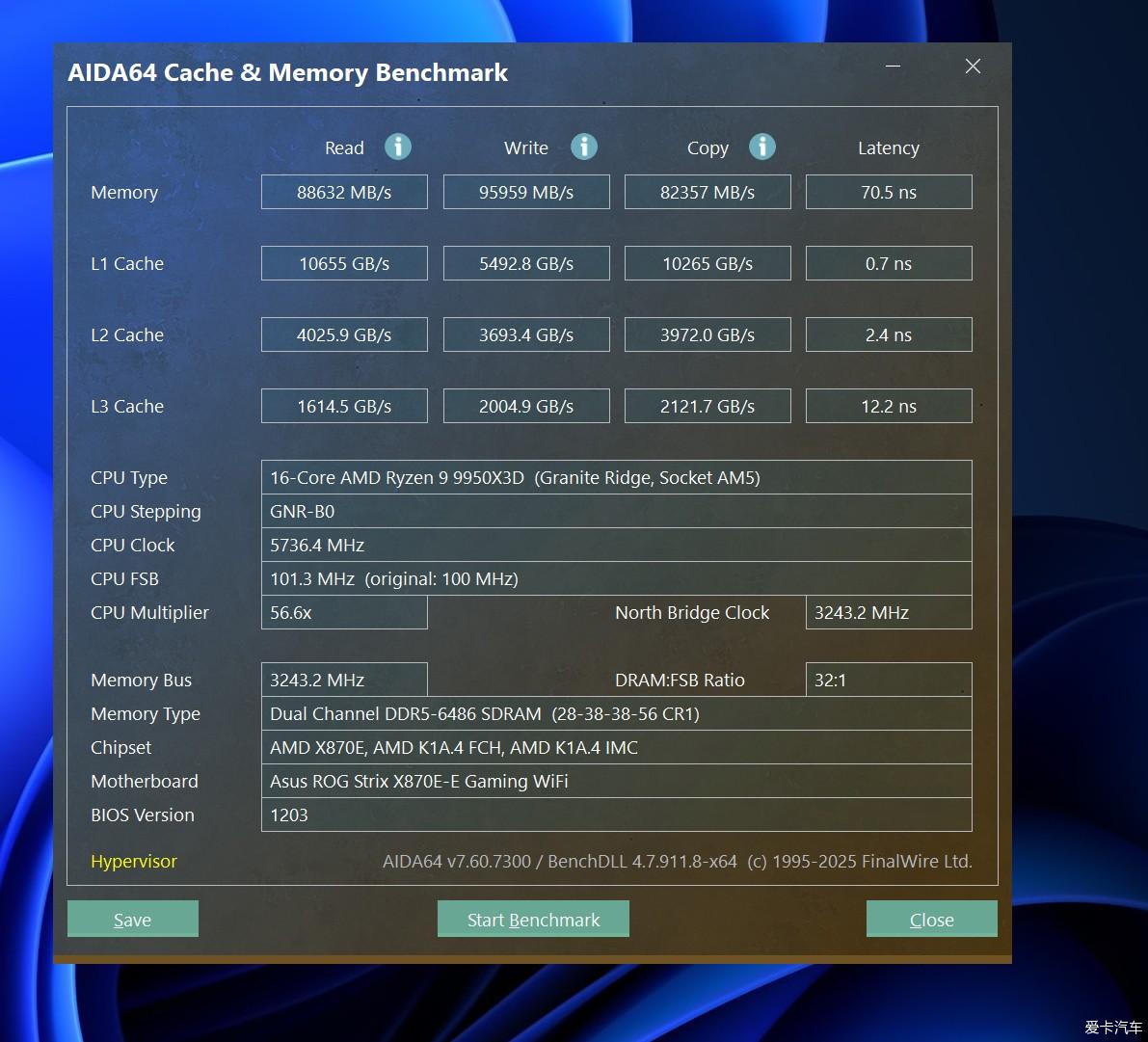Click L3 Cache latency 12.2 ns
Image resolution: width=1148 pixels, height=1042 pixels.
click(889, 406)
